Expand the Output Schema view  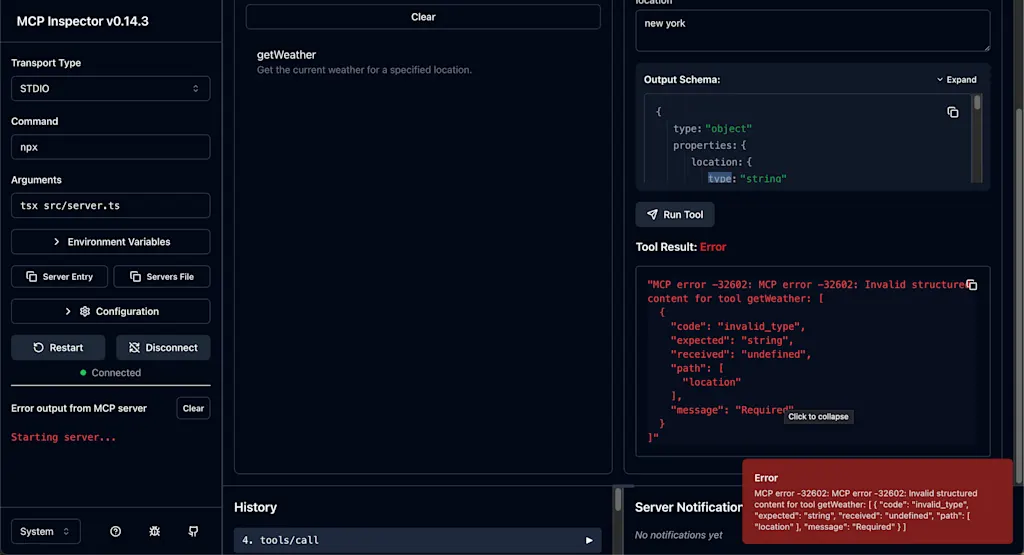coord(957,80)
